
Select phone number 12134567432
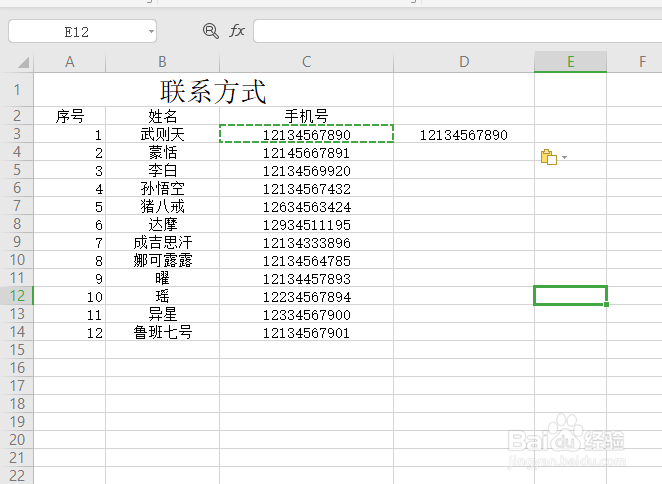click(307, 188)
